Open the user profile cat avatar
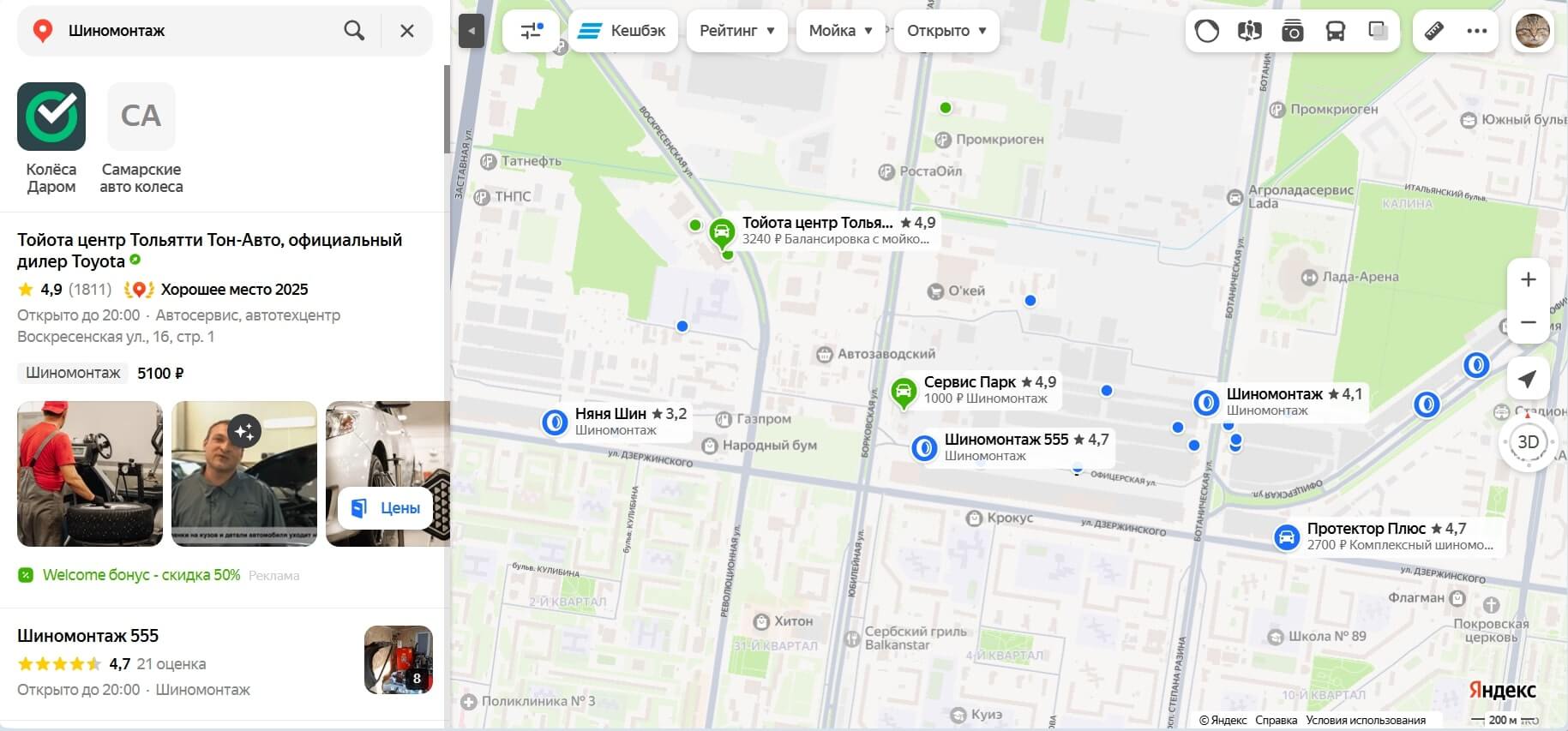The image size is (1568, 731). click(x=1533, y=31)
